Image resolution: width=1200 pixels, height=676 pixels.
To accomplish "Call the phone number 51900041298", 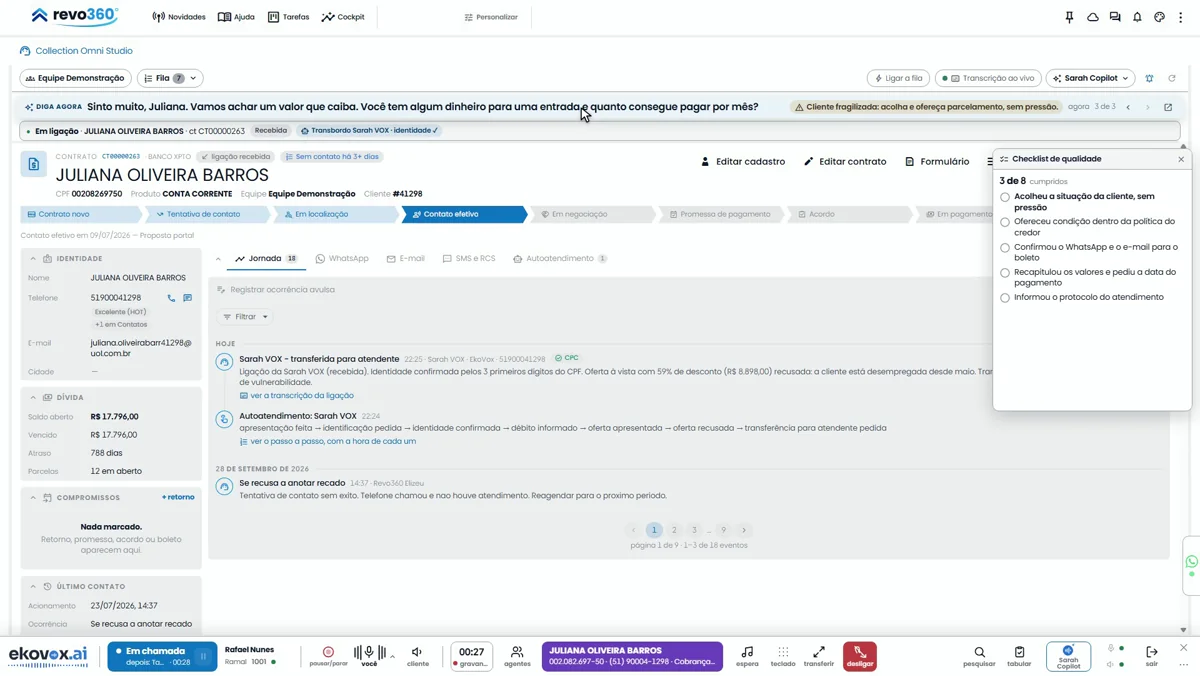I will click(171, 298).
